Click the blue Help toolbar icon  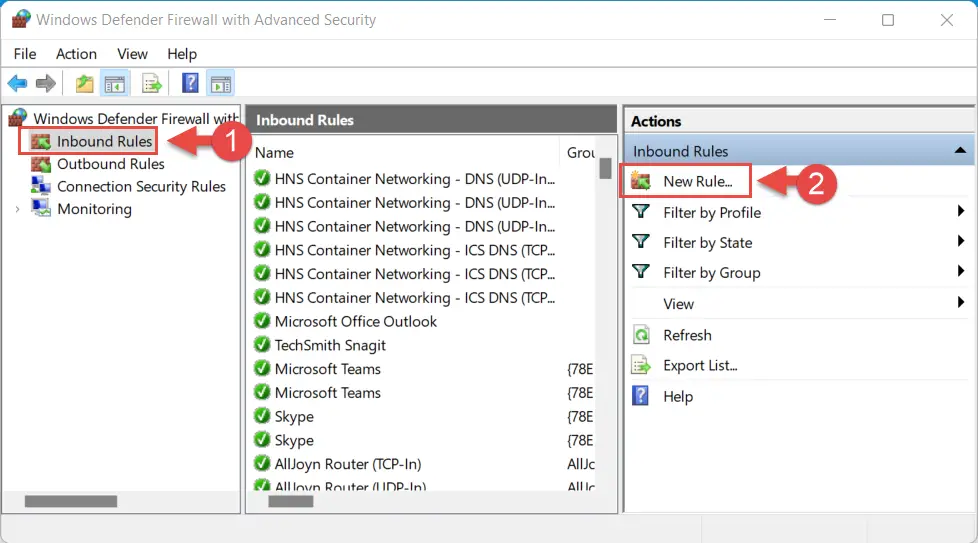(190, 82)
